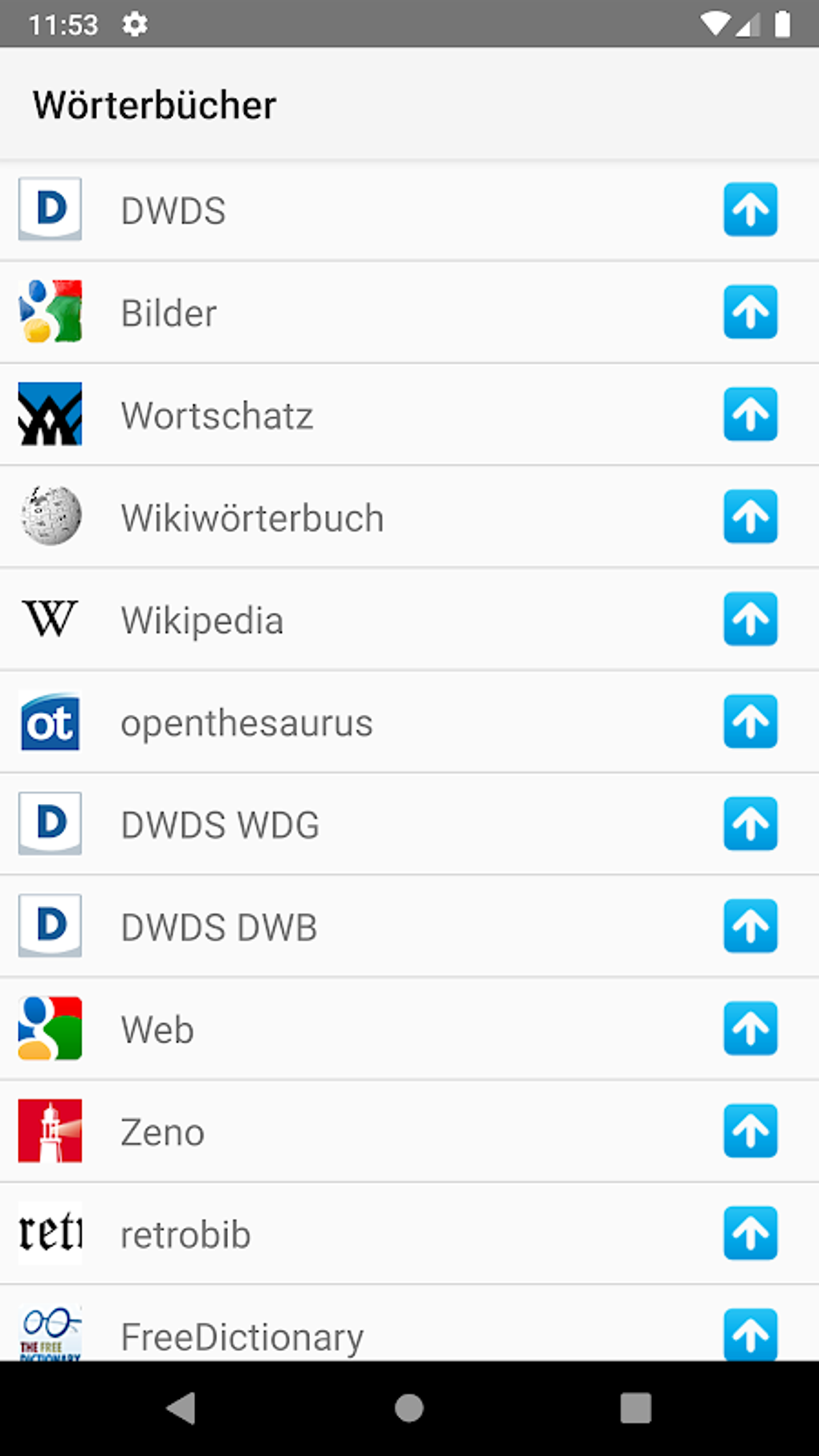This screenshot has width=819, height=1456.
Task: Click the retrobib icon
Action: click(x=50, y=1234)
